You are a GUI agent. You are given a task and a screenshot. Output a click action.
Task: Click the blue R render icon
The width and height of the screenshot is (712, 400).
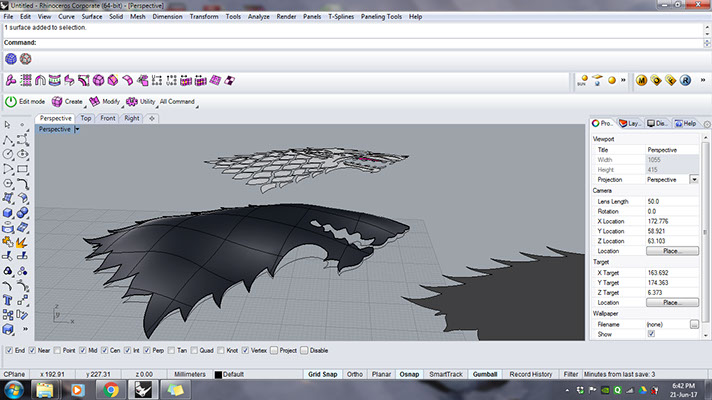[685, 80]
